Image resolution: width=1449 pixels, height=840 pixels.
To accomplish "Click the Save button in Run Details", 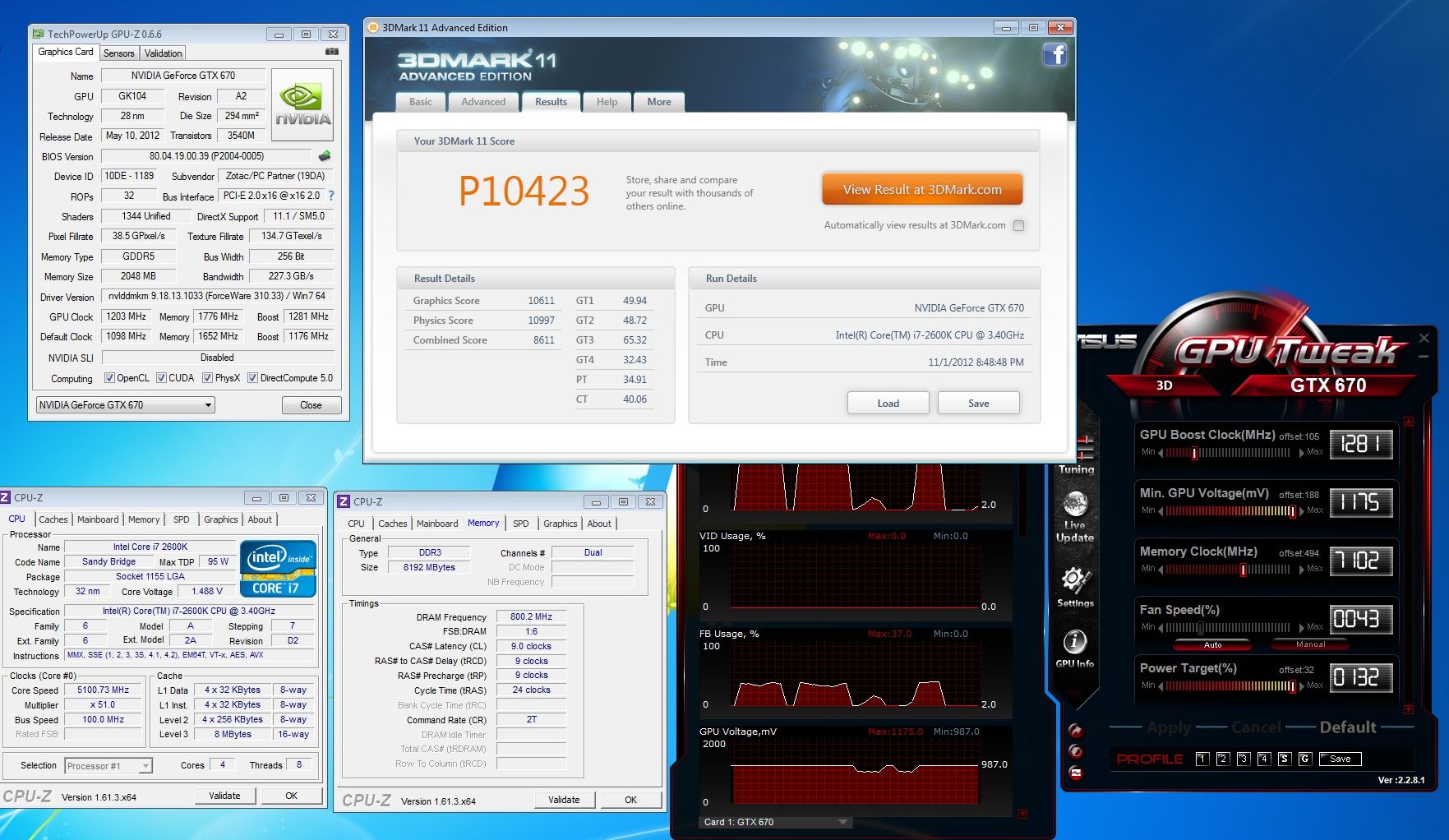I will 979,404.
